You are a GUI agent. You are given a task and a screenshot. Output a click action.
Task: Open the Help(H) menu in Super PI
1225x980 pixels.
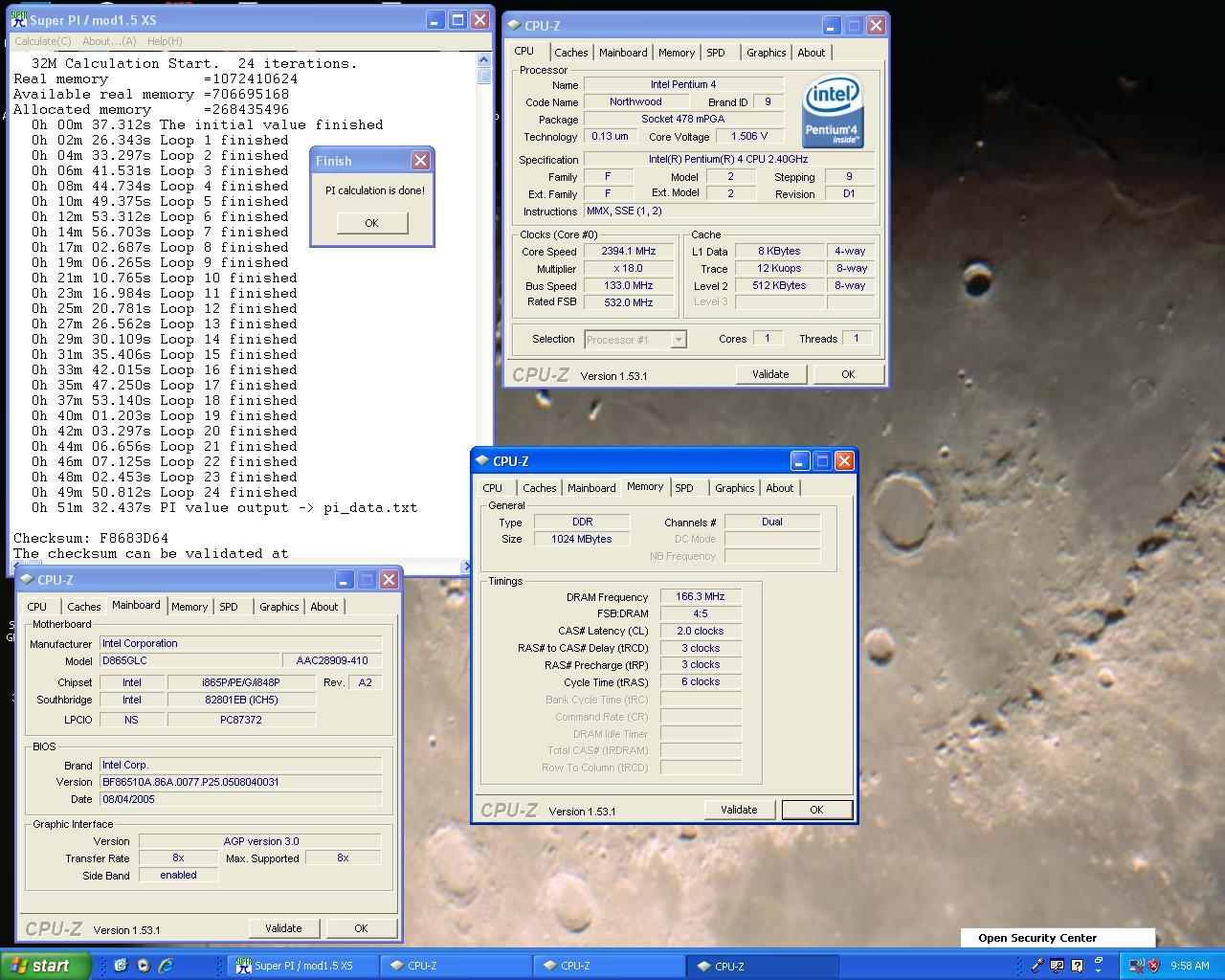165,41
